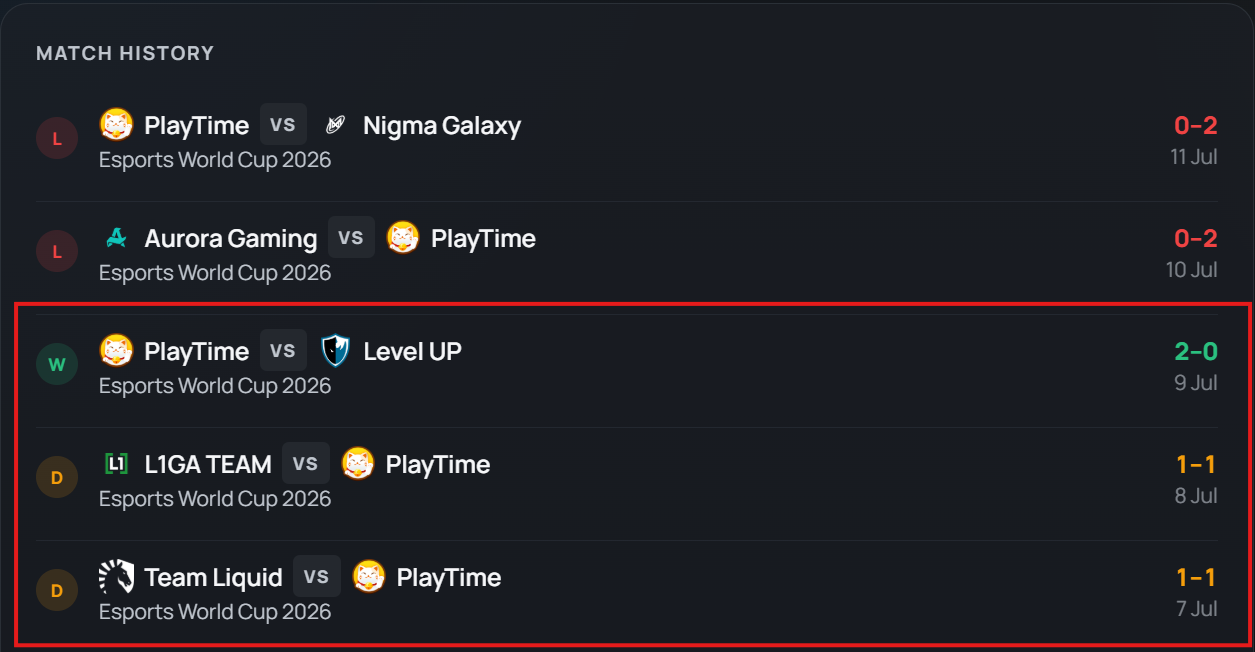
Task: Click the Level UP shield logo
Action: [x=335, y=351]
